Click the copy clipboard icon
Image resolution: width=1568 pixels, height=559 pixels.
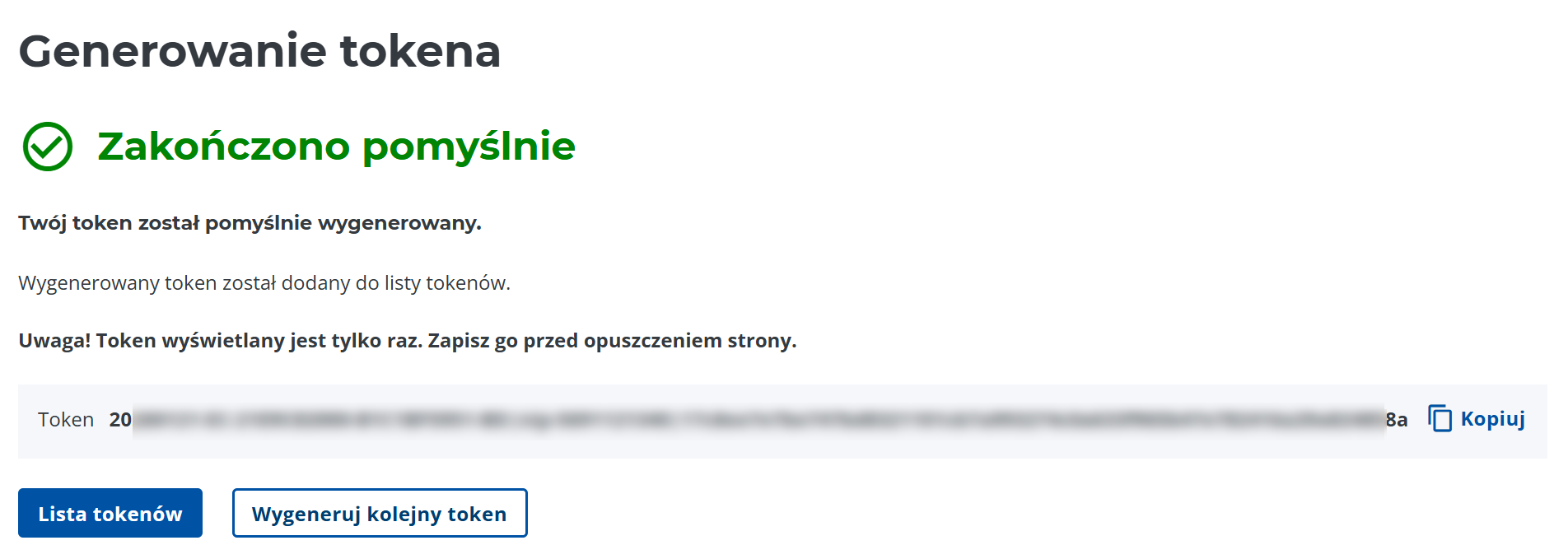pos(1440,418)
